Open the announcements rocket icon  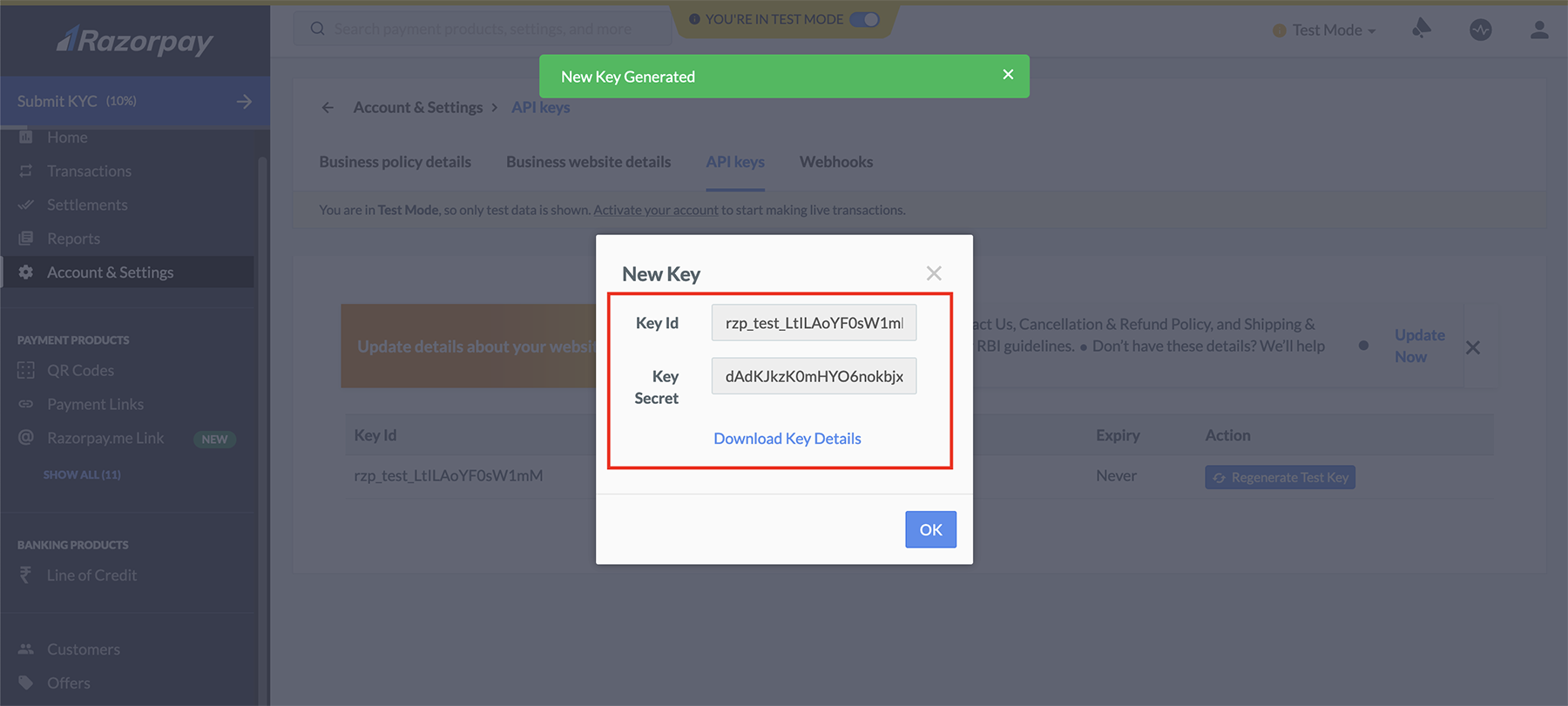click(x=1422, y=29)
